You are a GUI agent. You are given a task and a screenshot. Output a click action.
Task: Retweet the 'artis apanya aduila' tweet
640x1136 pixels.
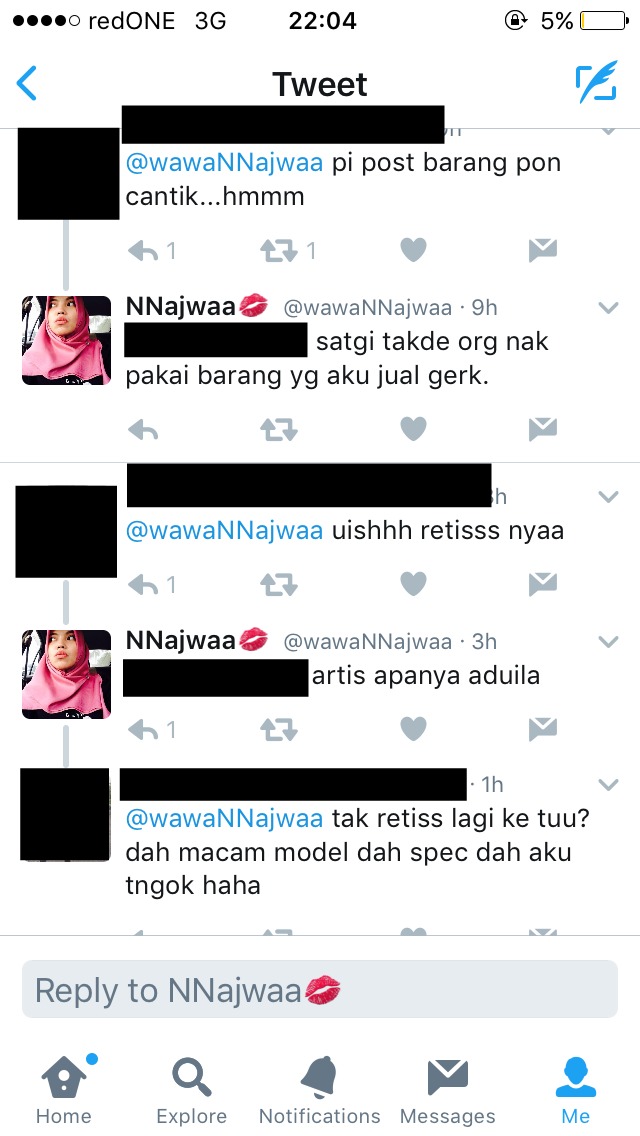pos(278,730)
